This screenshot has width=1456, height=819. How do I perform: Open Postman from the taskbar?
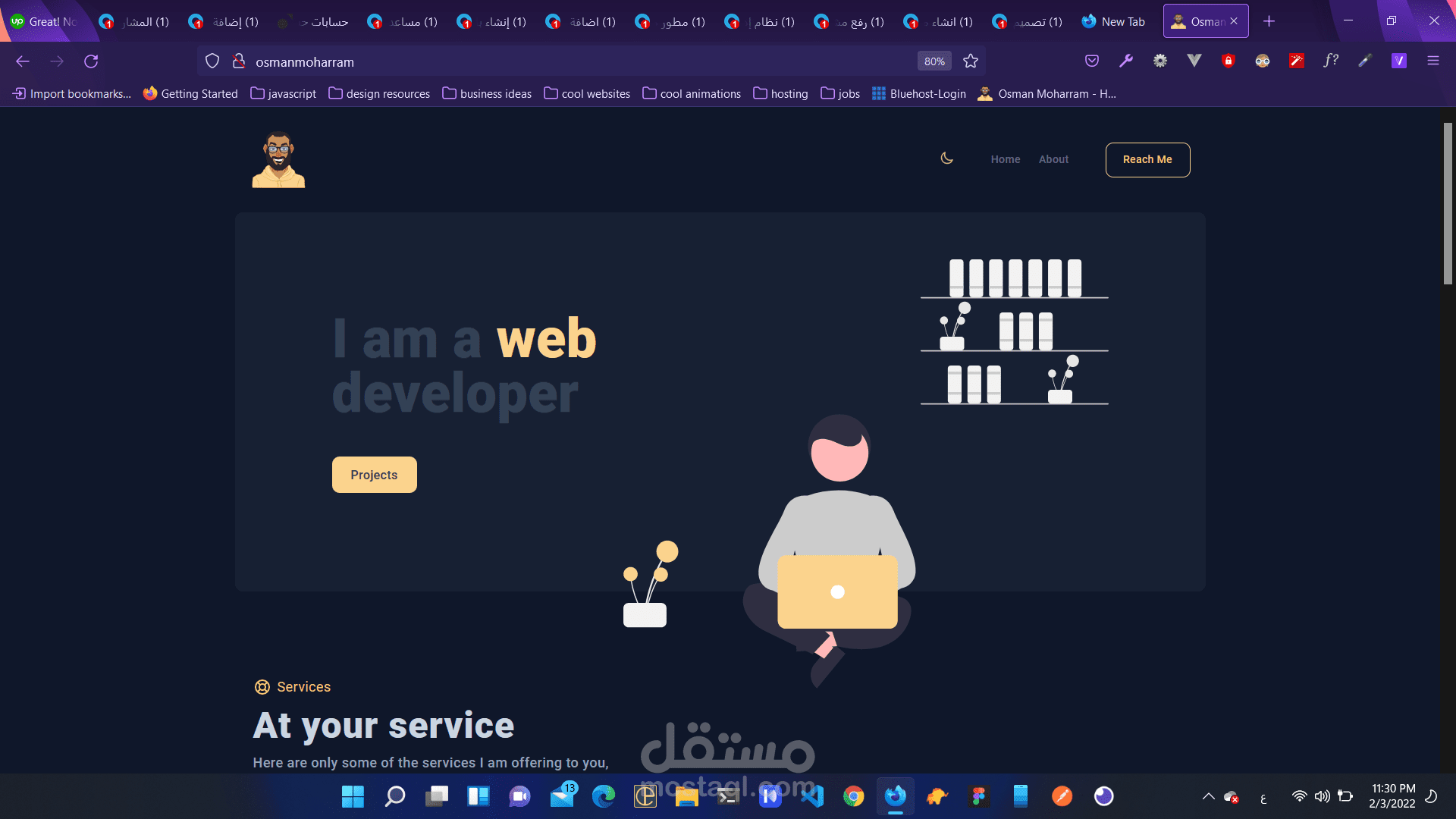[1062, 796]
